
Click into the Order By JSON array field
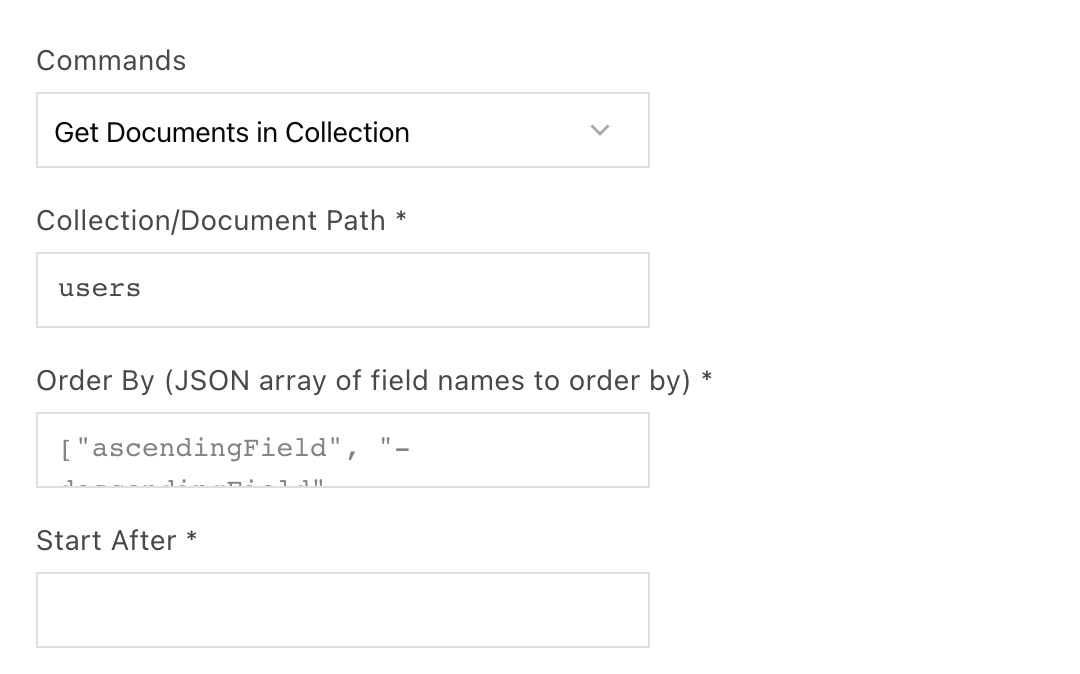pos(343,450)
